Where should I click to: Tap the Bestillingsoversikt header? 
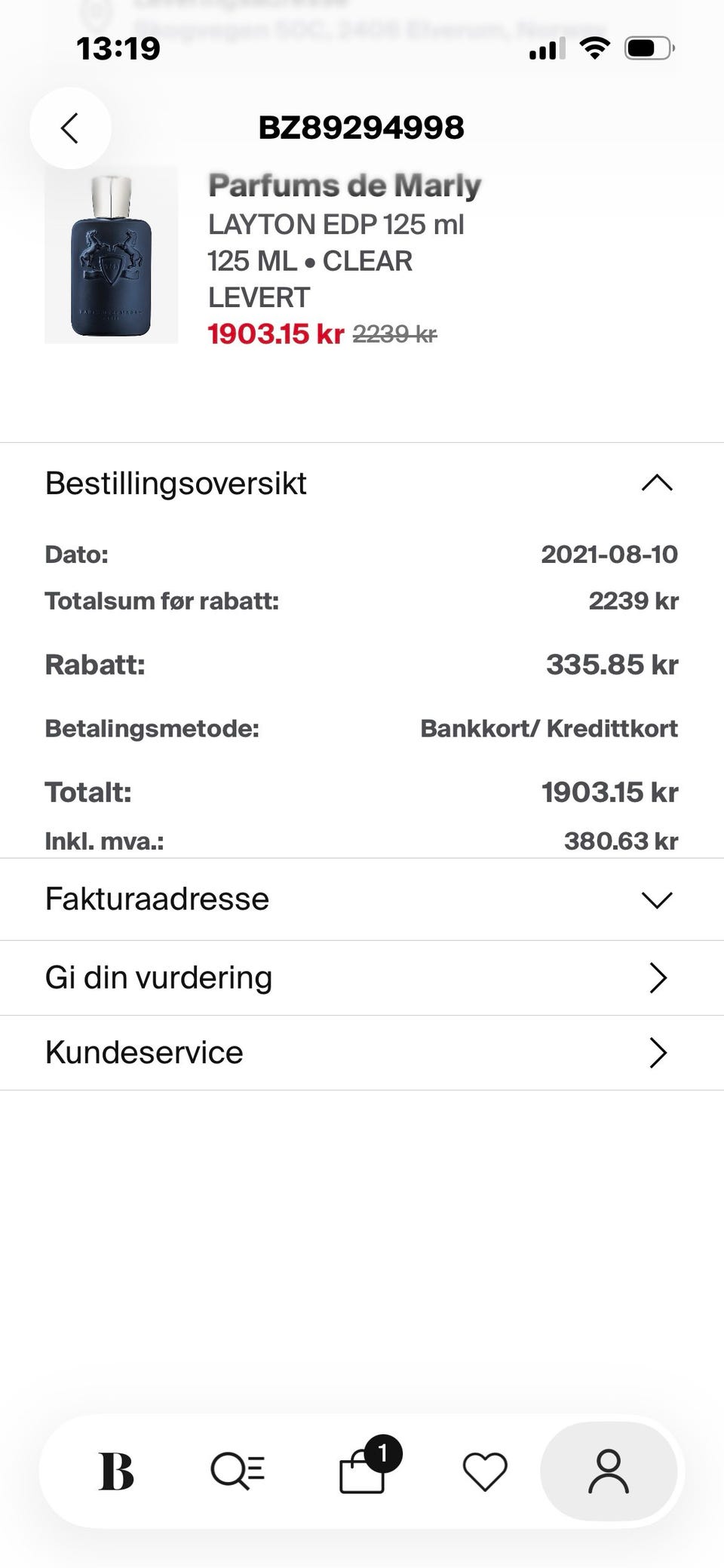[176, 483]
